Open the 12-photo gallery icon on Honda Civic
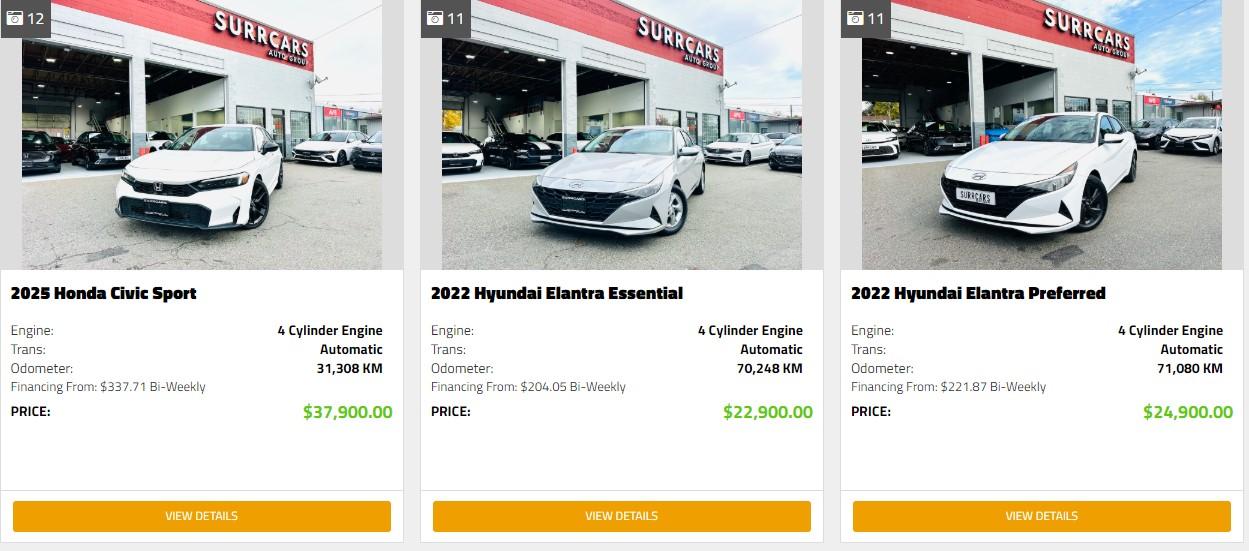Image resolution: width=1249 pixels, height=551 pixels. click(x=25, y=18)
